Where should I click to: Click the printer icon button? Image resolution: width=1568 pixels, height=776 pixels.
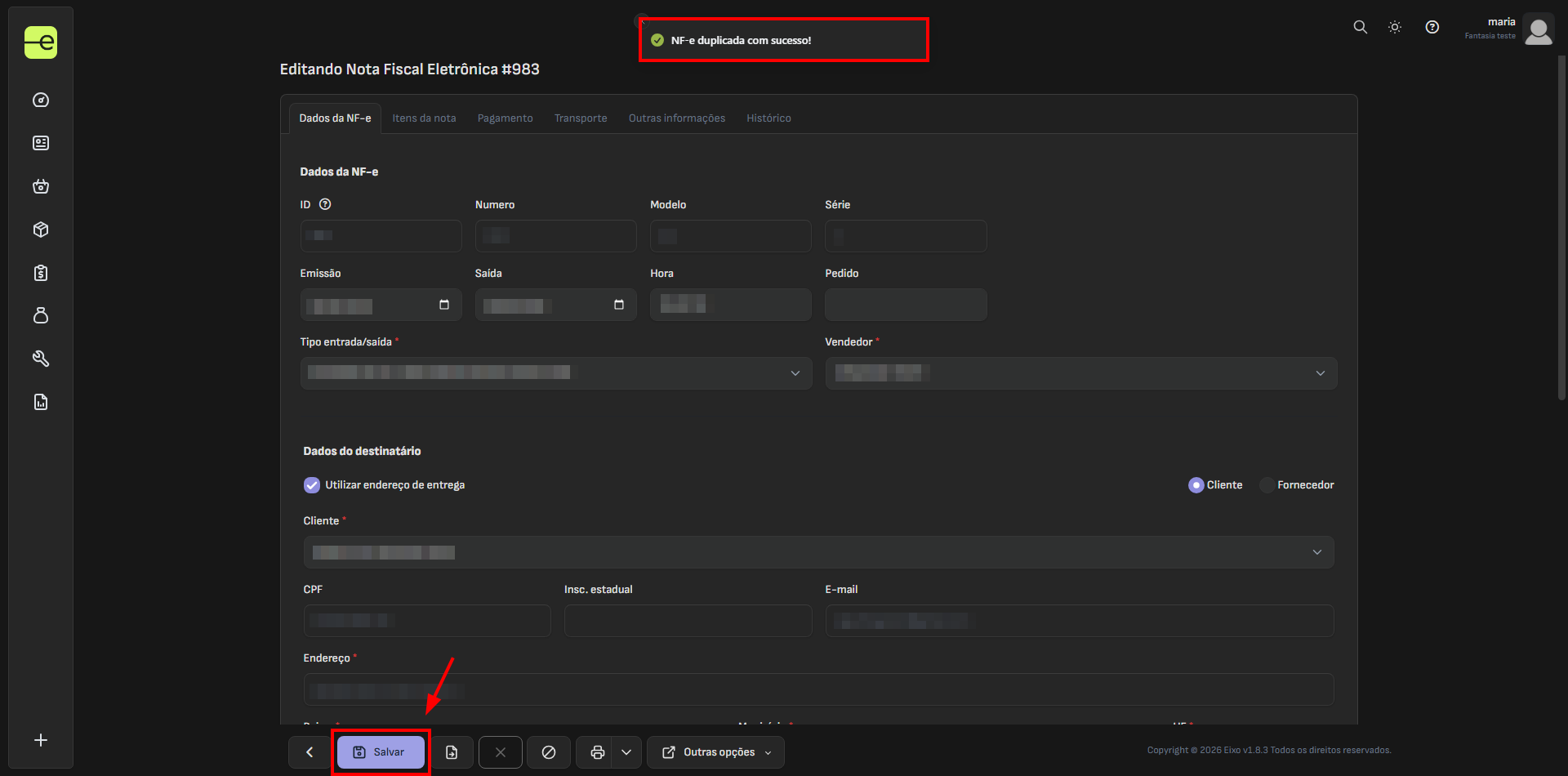[598, 752]
